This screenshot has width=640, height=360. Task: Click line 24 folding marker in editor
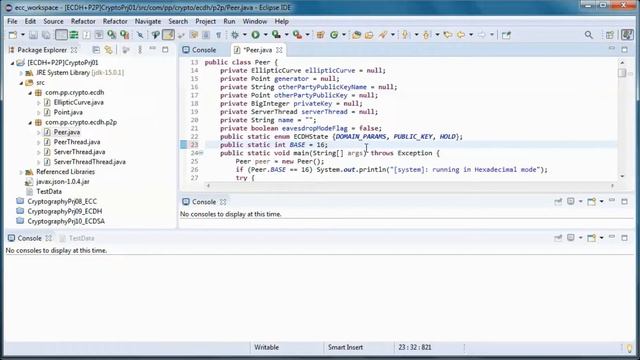click(201, 153)
